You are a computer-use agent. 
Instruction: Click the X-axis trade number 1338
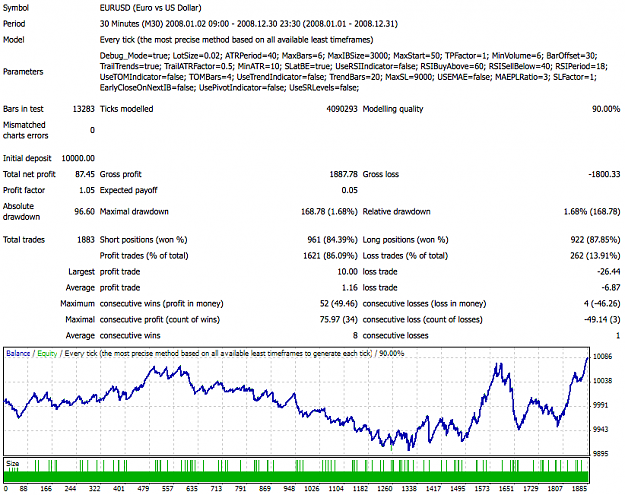coord(409,489)
